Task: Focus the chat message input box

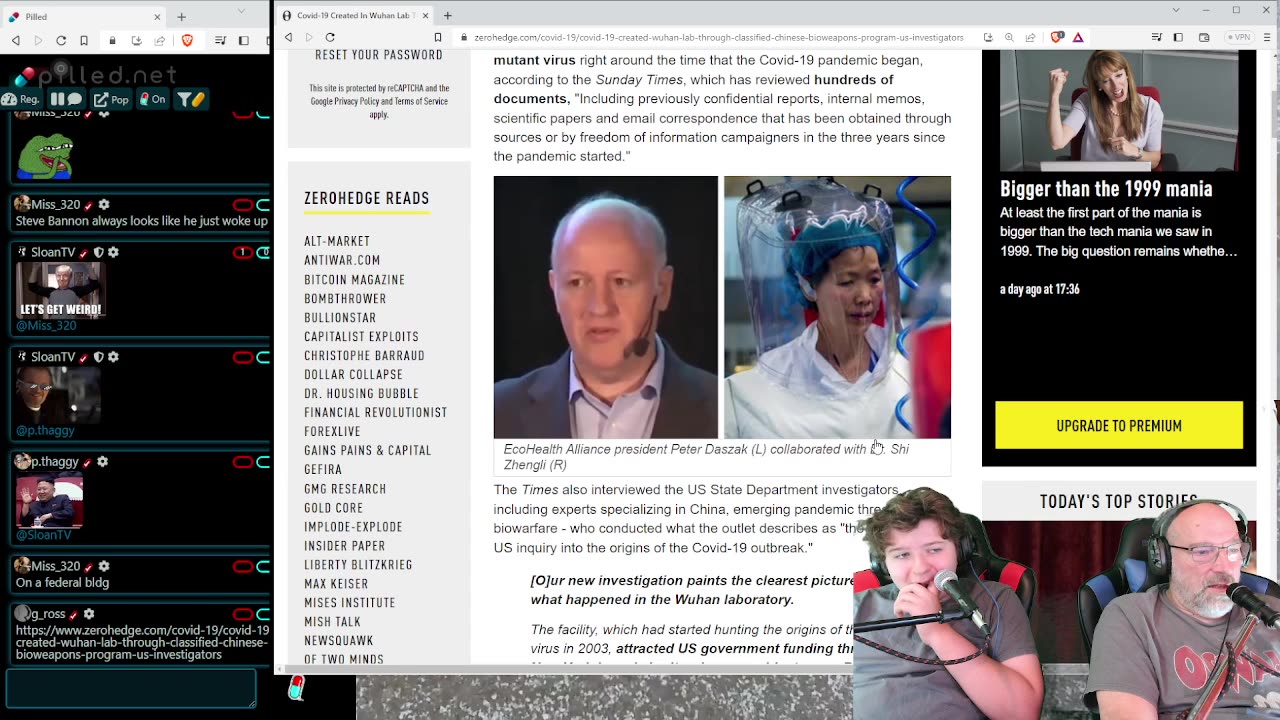Action: 131,688
